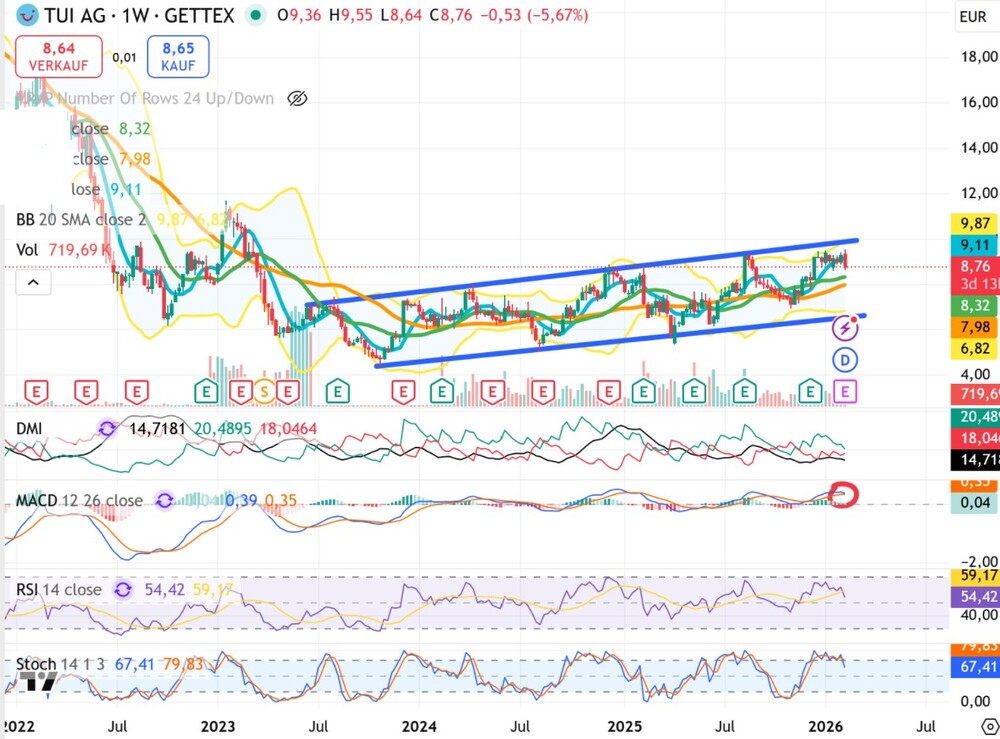Click the purple lightning bolt icon on chart
The width and height of the screenshot is (1000, 739).
click(x=847, y=327)
